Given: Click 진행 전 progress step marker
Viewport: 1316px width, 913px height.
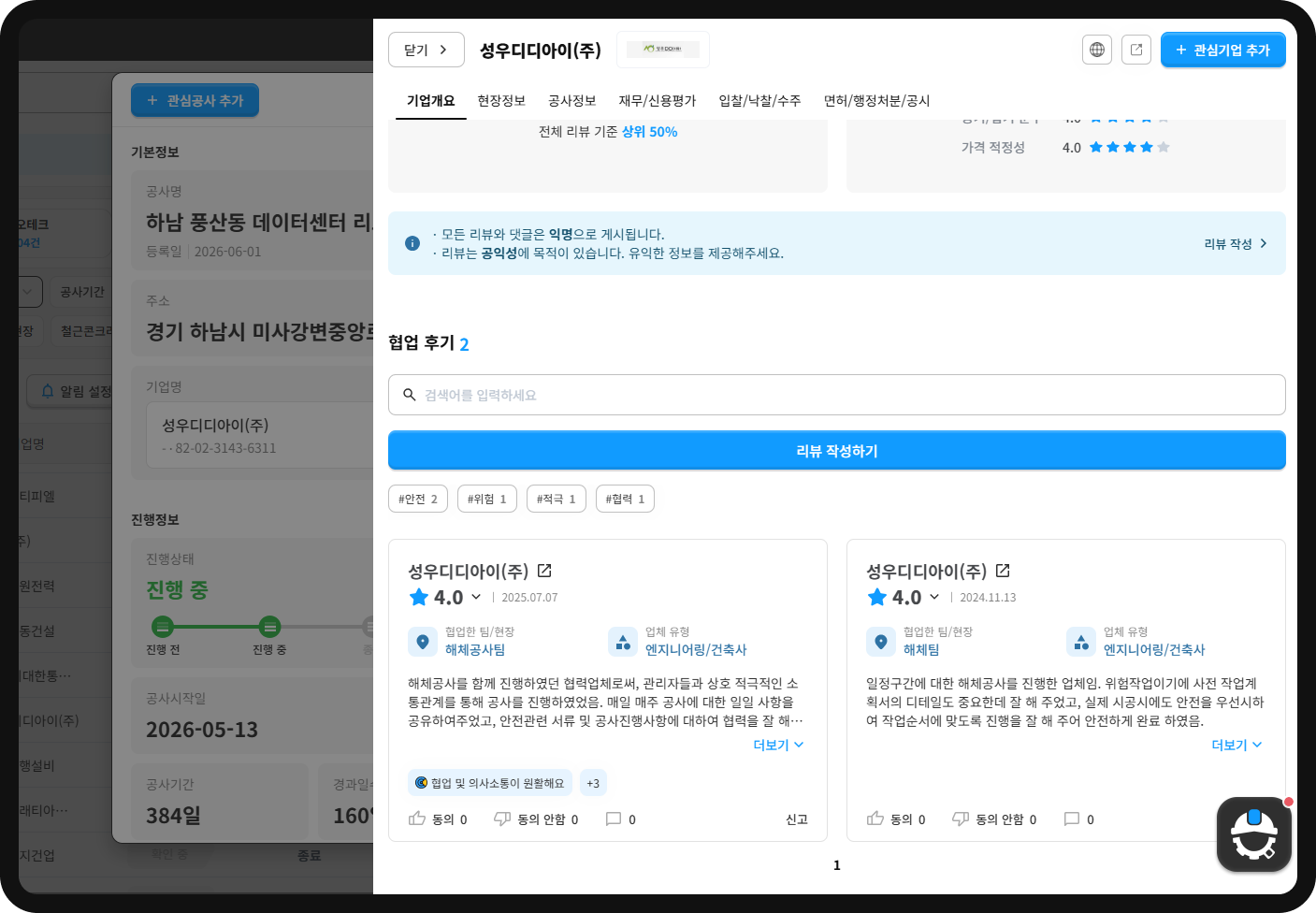Looking at the screenshot, I should (163, 626).
